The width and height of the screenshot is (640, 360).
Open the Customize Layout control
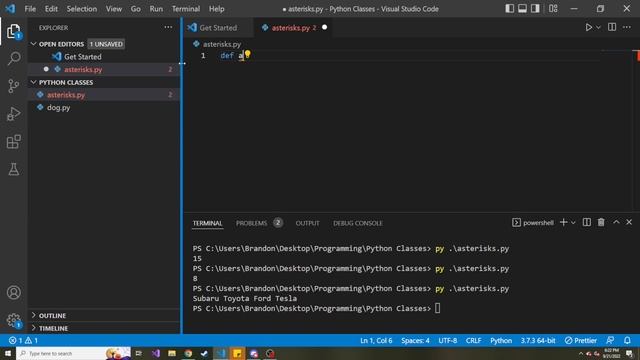click(553, 9)
